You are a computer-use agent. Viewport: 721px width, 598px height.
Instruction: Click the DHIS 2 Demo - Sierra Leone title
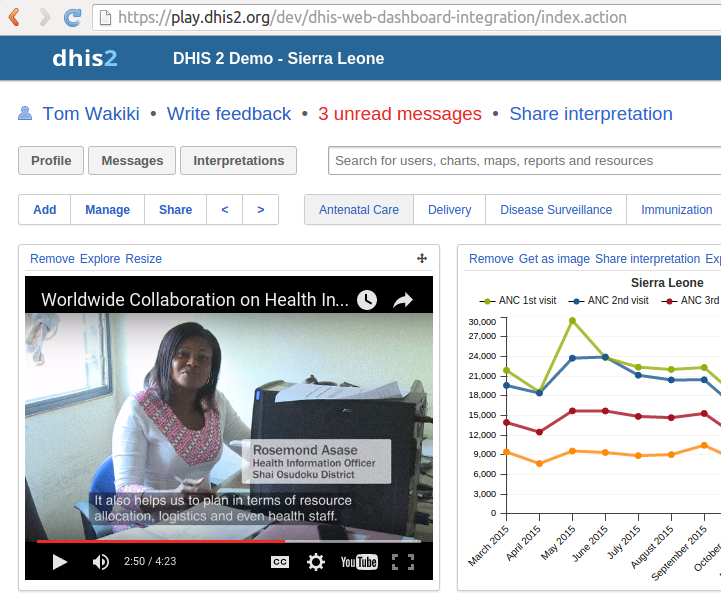coord(278,58)
